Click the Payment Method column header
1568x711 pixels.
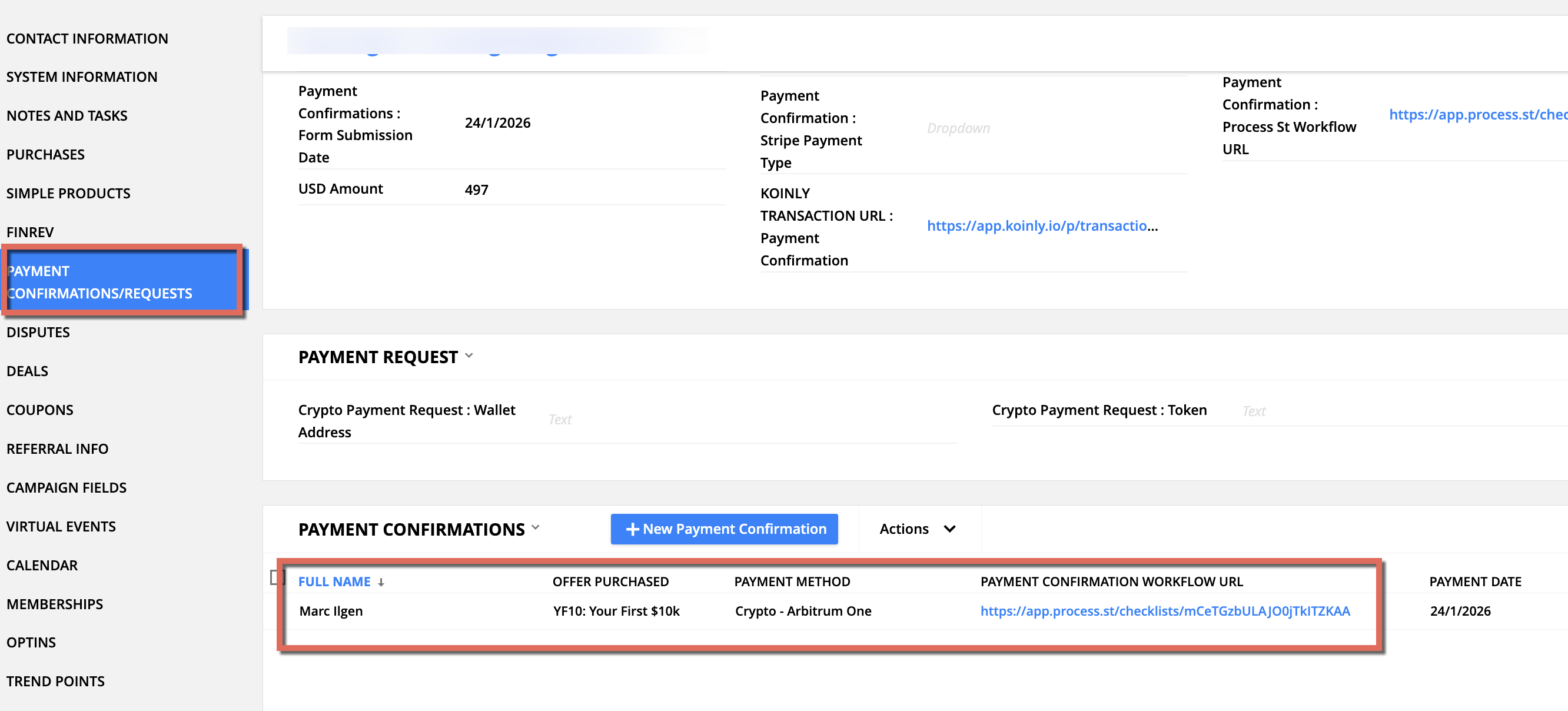[x=791, y=582]
